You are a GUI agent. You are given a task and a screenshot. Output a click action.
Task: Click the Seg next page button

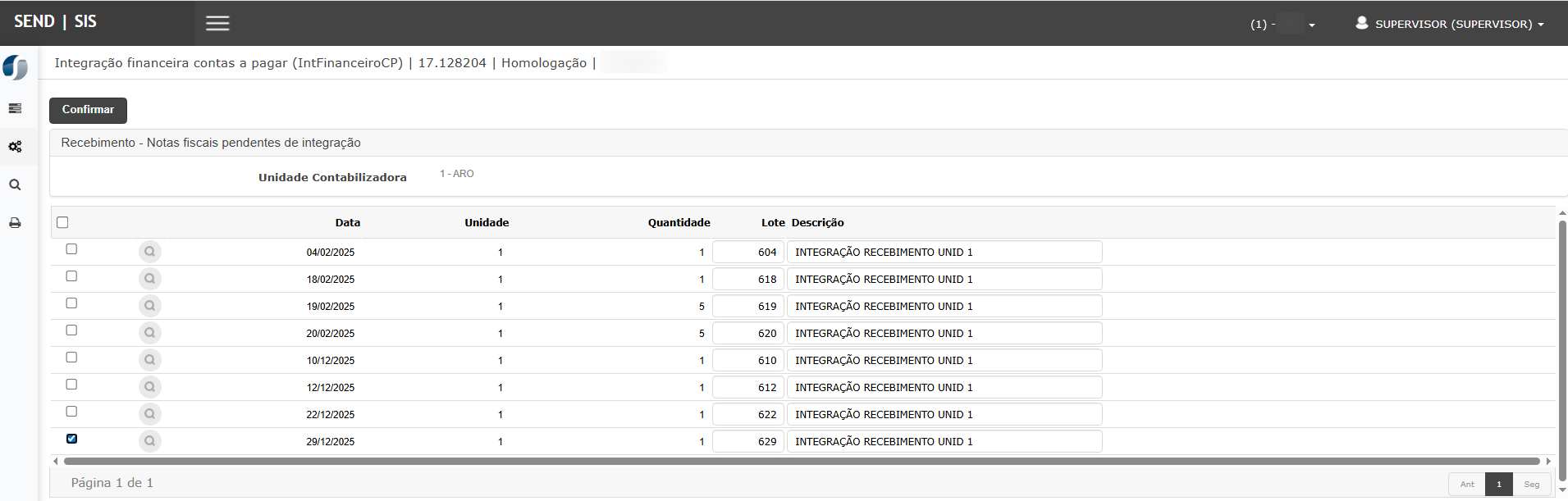coord(1531,484)
